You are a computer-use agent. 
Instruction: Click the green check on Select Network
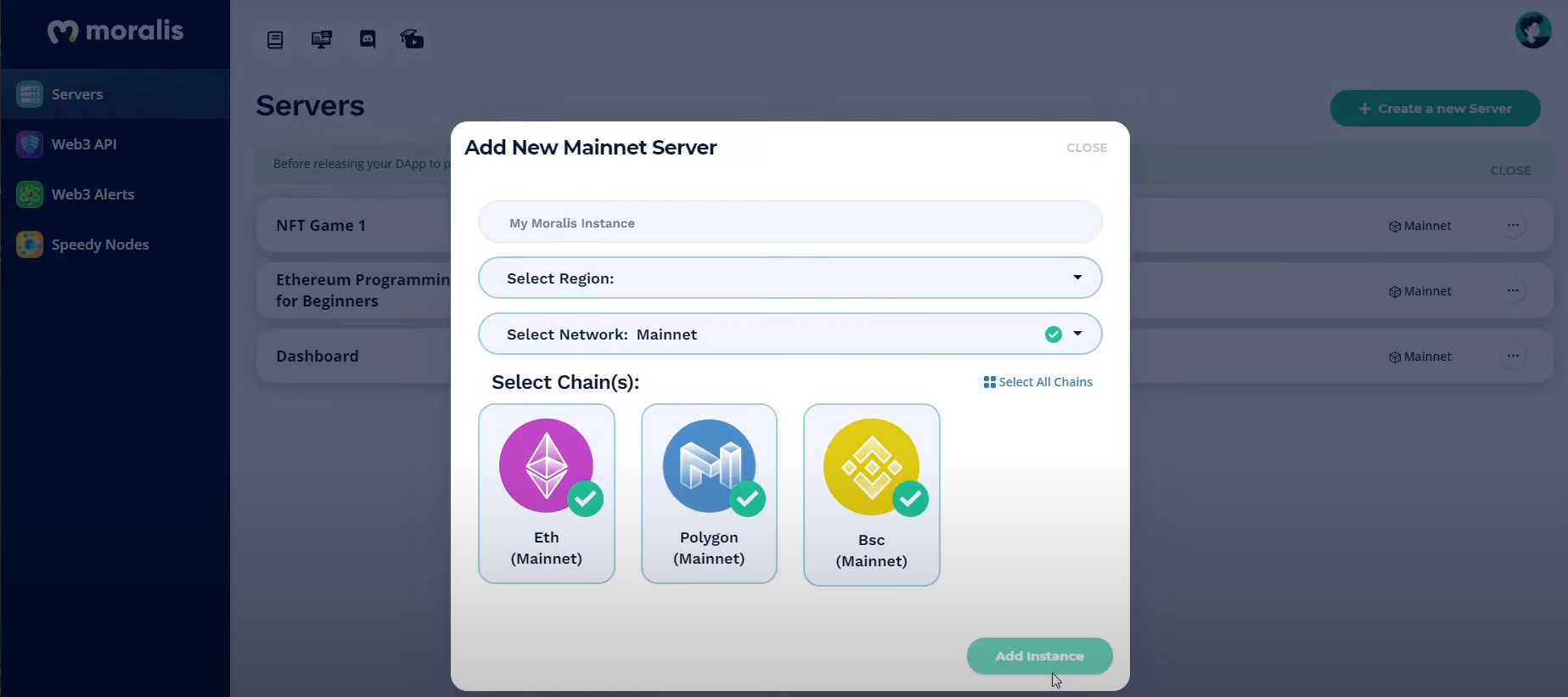(x=1054, y=334)
